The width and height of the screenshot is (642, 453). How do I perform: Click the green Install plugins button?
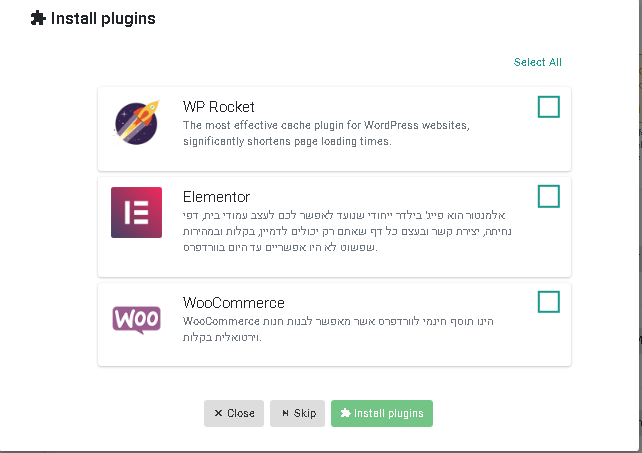[x=382, y=413]
